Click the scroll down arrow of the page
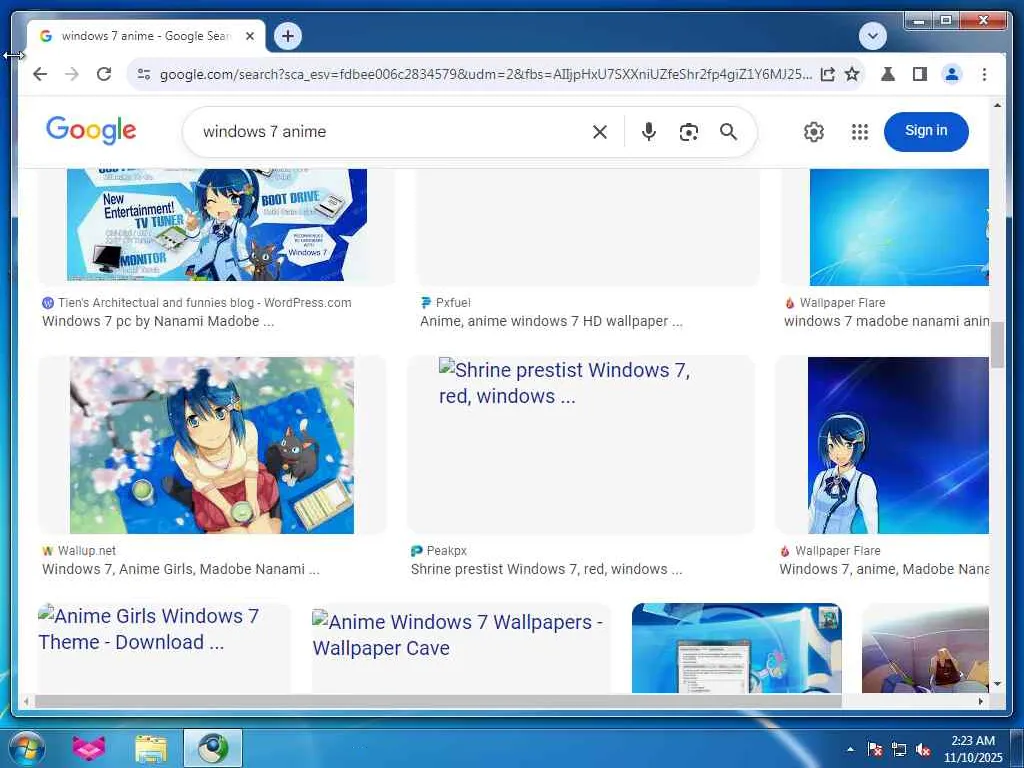This screenshot has height=768, width=1024. coord(997,684)
